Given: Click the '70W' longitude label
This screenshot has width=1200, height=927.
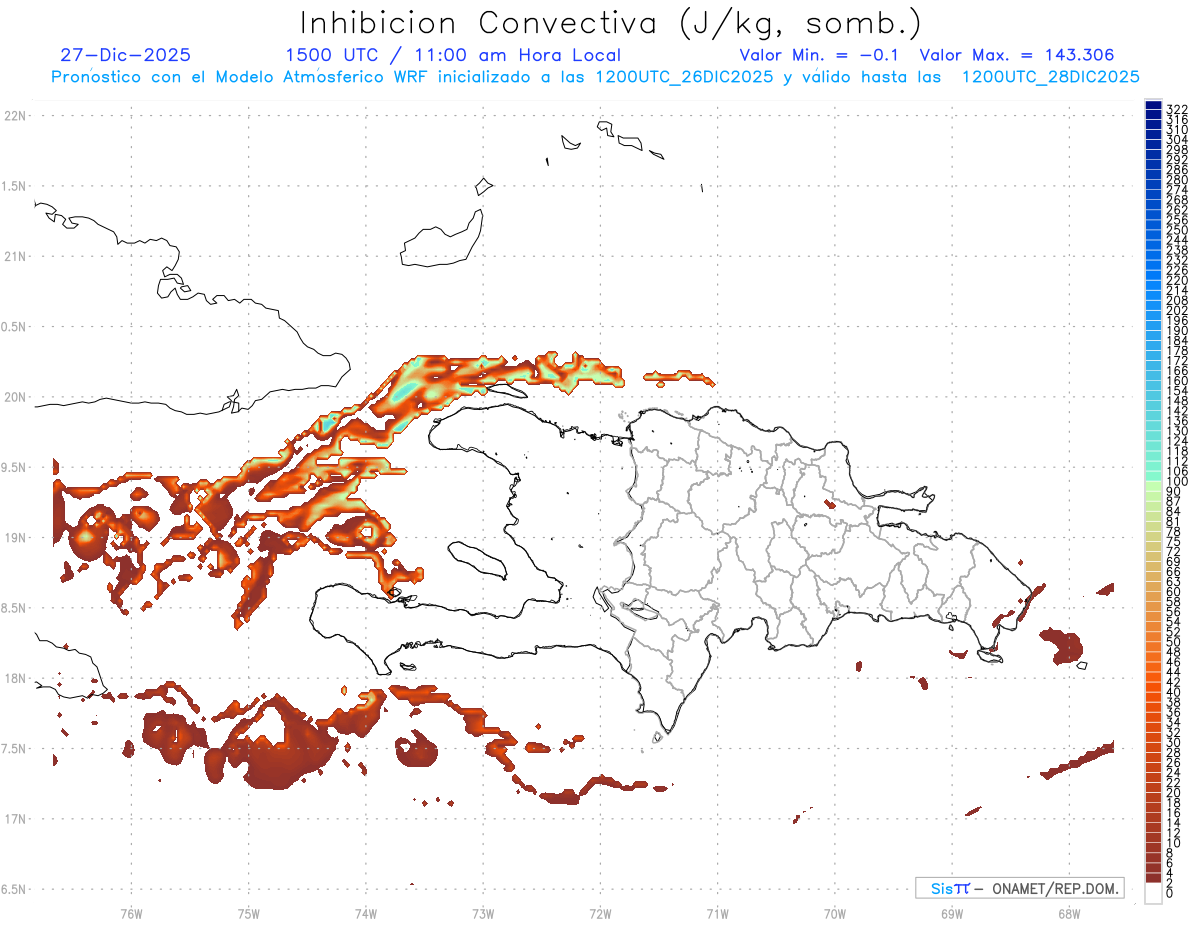Looking at the screenshot, I should (835, 913).
